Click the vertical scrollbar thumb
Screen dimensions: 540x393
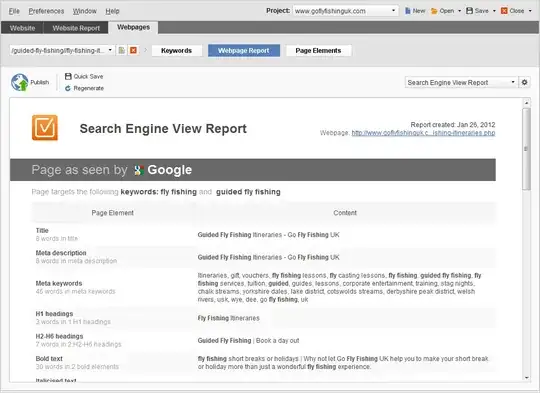pyautogui.click(x=526, y=148)
